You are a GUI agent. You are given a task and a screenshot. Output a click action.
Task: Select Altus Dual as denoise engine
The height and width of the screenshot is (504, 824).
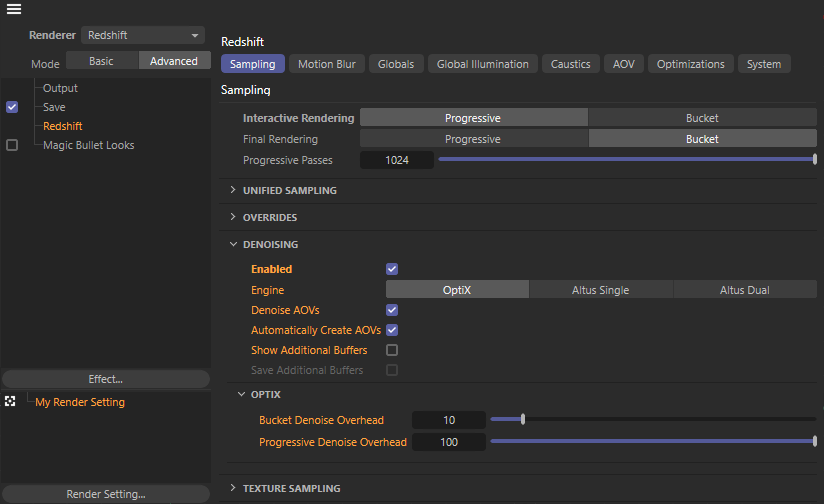(744, 290)
